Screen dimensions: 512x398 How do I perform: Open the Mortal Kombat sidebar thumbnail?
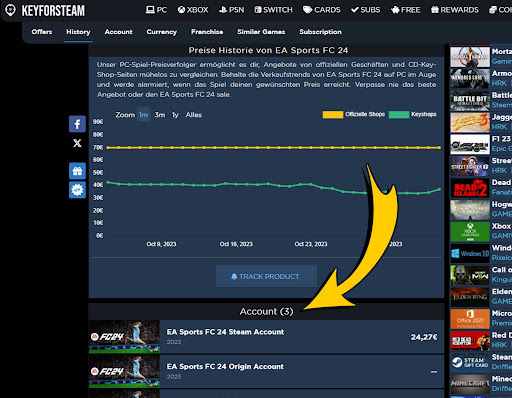point(470,57)
